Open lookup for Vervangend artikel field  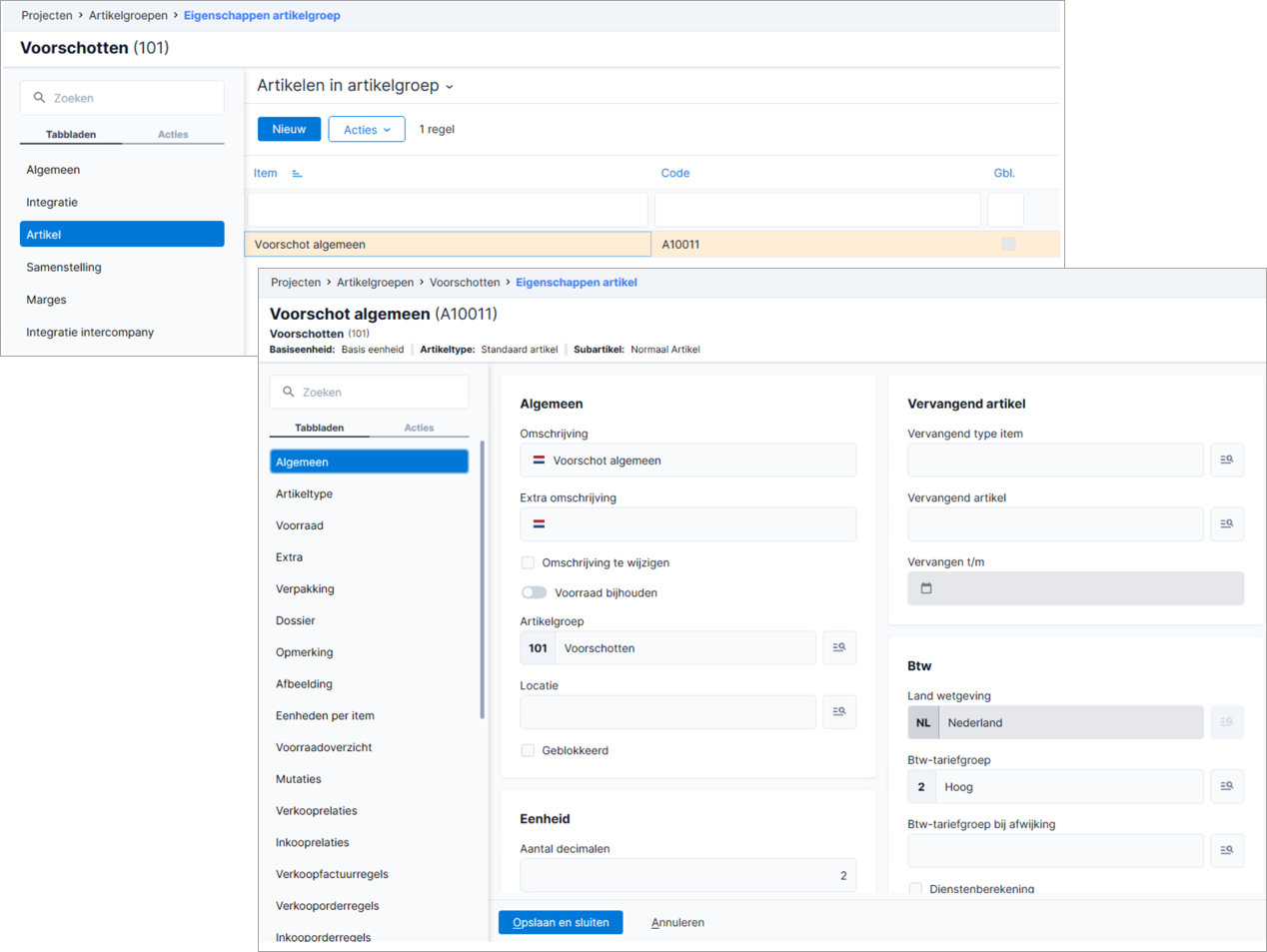(1227, 524)
